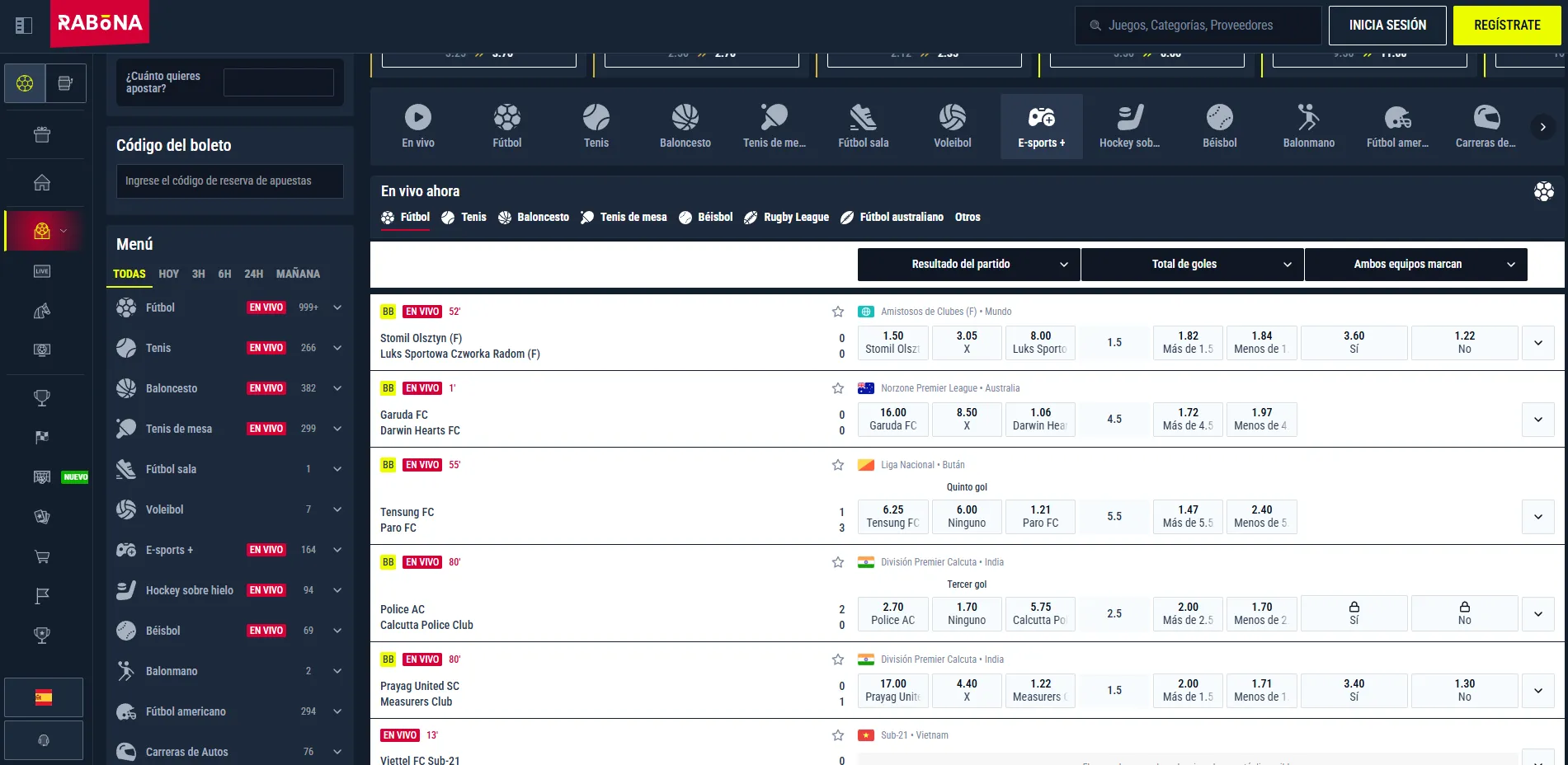Open the En vivo sports category

click(x=418, y=126)
